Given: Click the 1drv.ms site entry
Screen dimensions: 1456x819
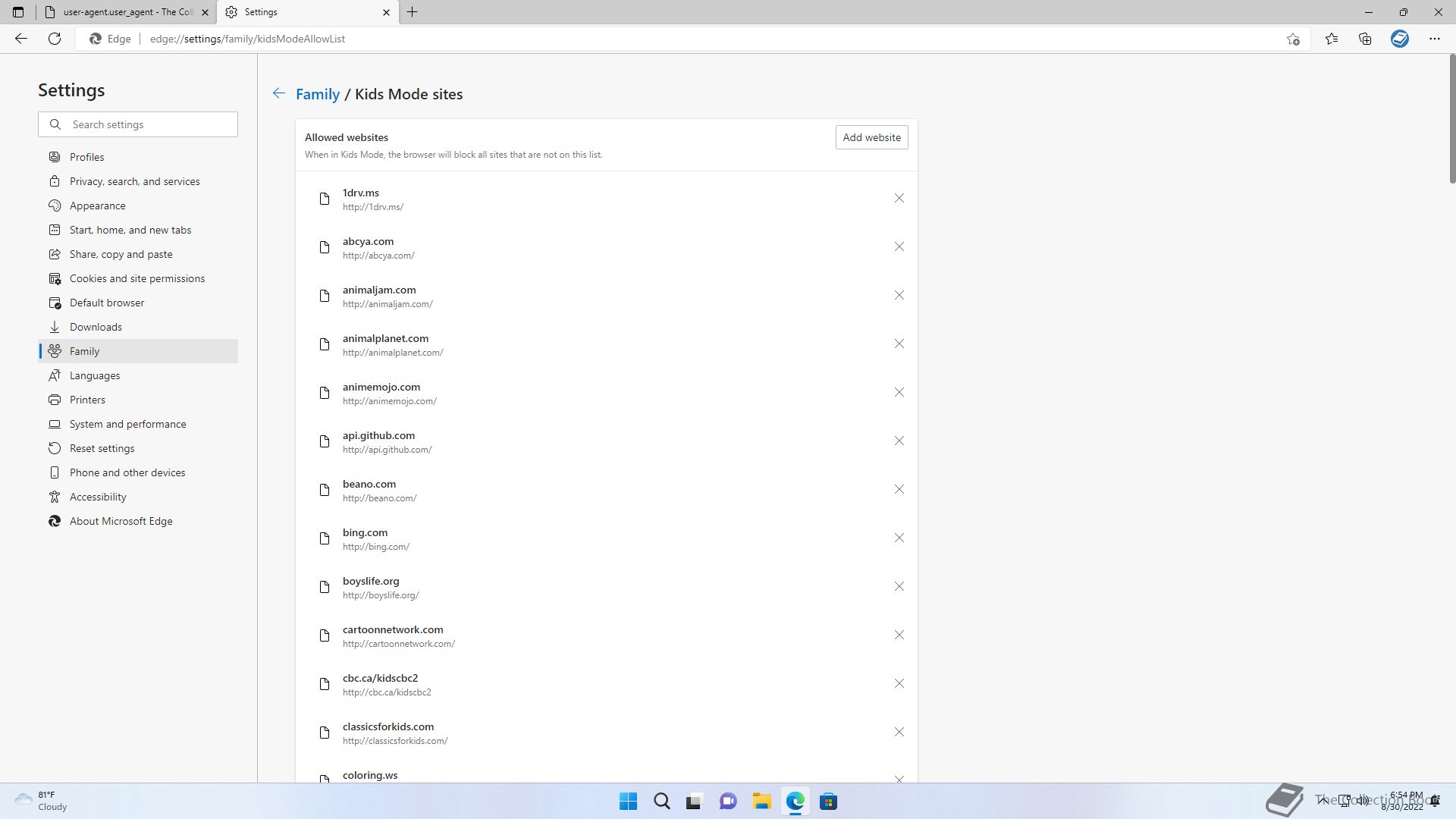Looking at the screenshot, I should pos(607,199).
